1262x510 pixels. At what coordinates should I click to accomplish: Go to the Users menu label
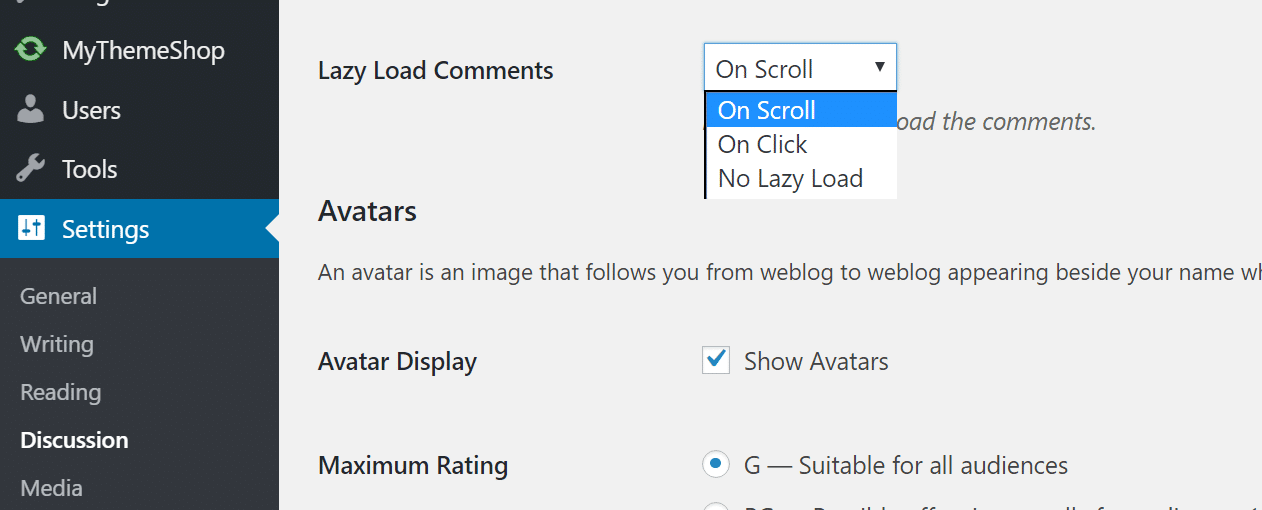[91, 110]
